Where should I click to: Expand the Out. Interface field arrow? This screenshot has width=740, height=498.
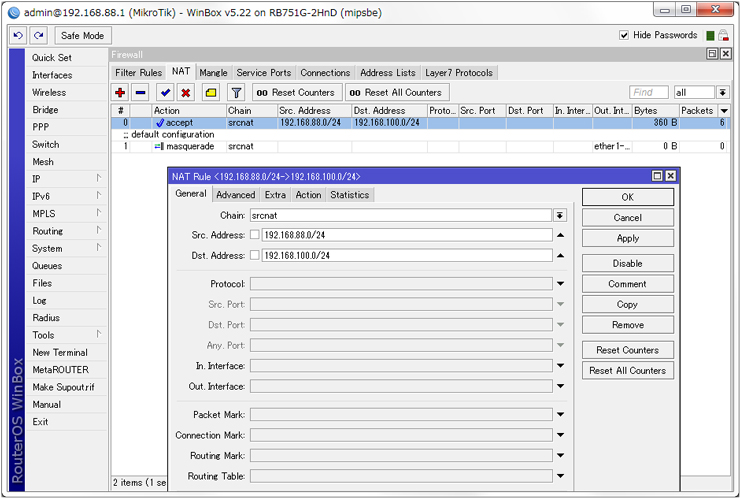click(560, 386)
